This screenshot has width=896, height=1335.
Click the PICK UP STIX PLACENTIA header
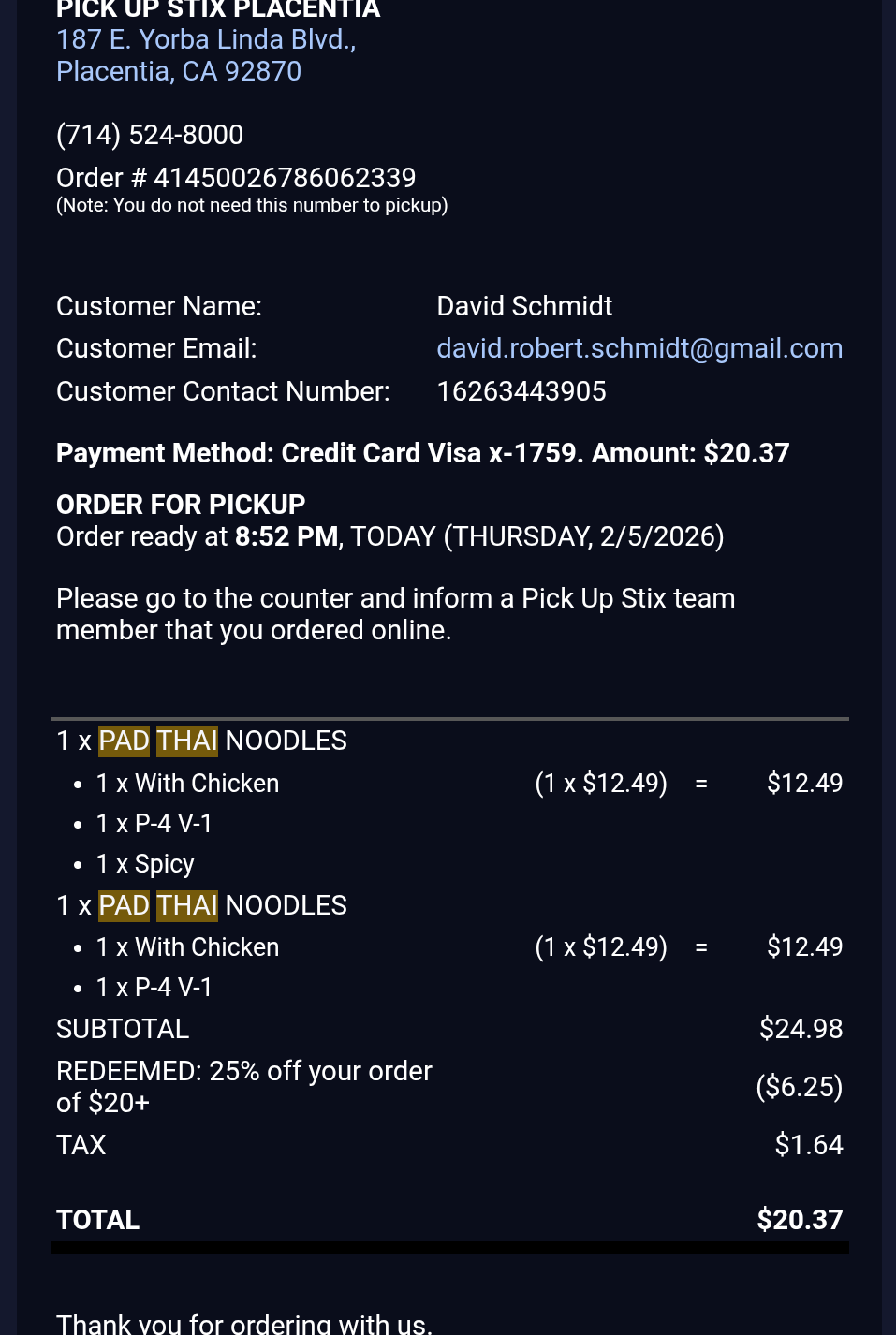tap(218, 9)
